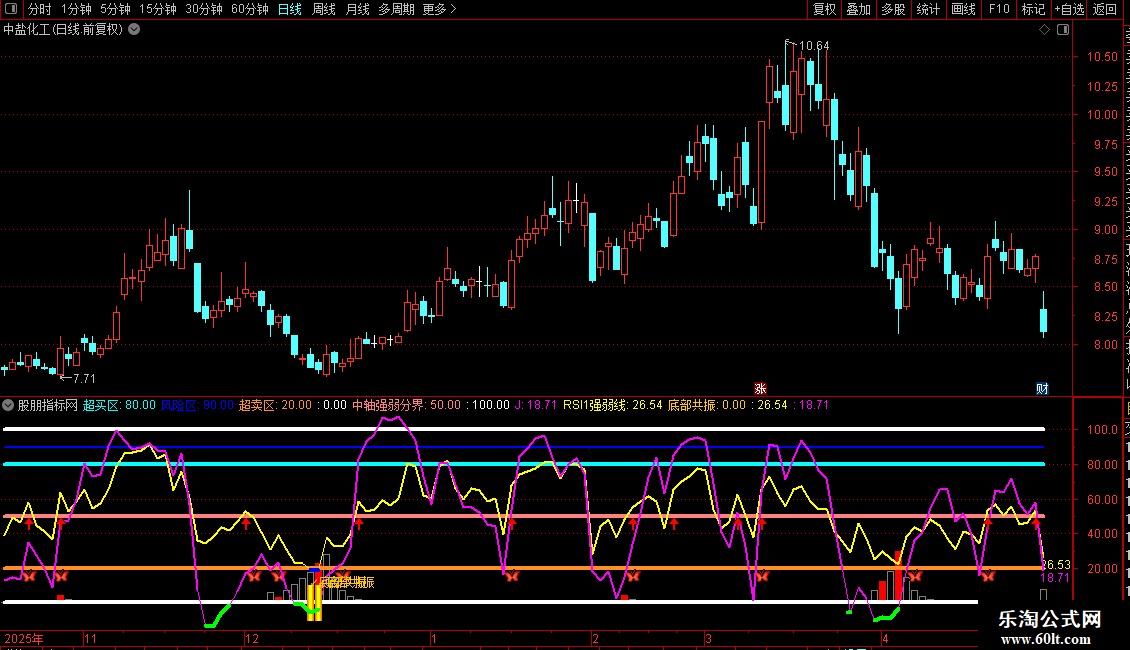Click the 标记 mark button
This screenshot has width=1130, height=650.
1033,9
